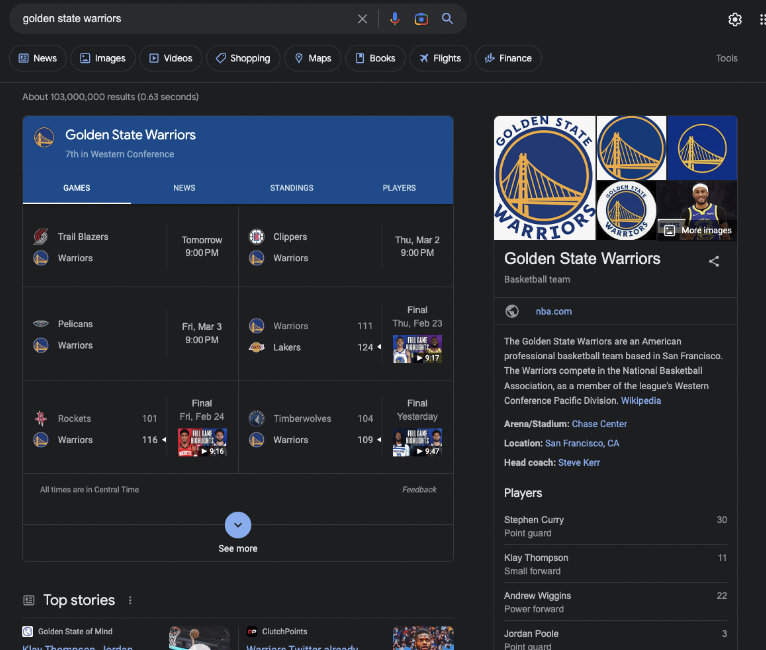Image resolution: width=766 pixels, height=650 pixels.
Task: Click the Feedback link under games
Action: pyautogui.click(x=419, y=489)
